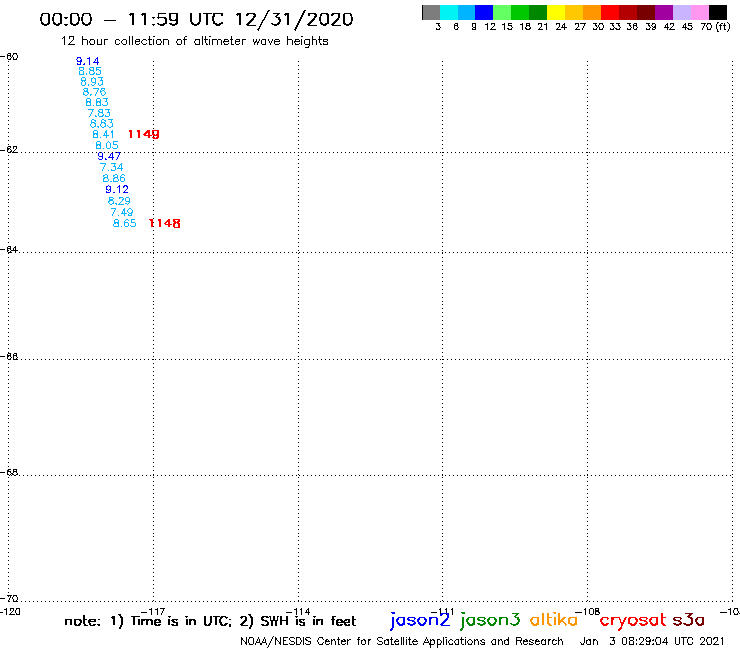This screenshot has width=740, height=650.
Task: Click the lavender swatch in the color scale
Action: pos(682,12)
